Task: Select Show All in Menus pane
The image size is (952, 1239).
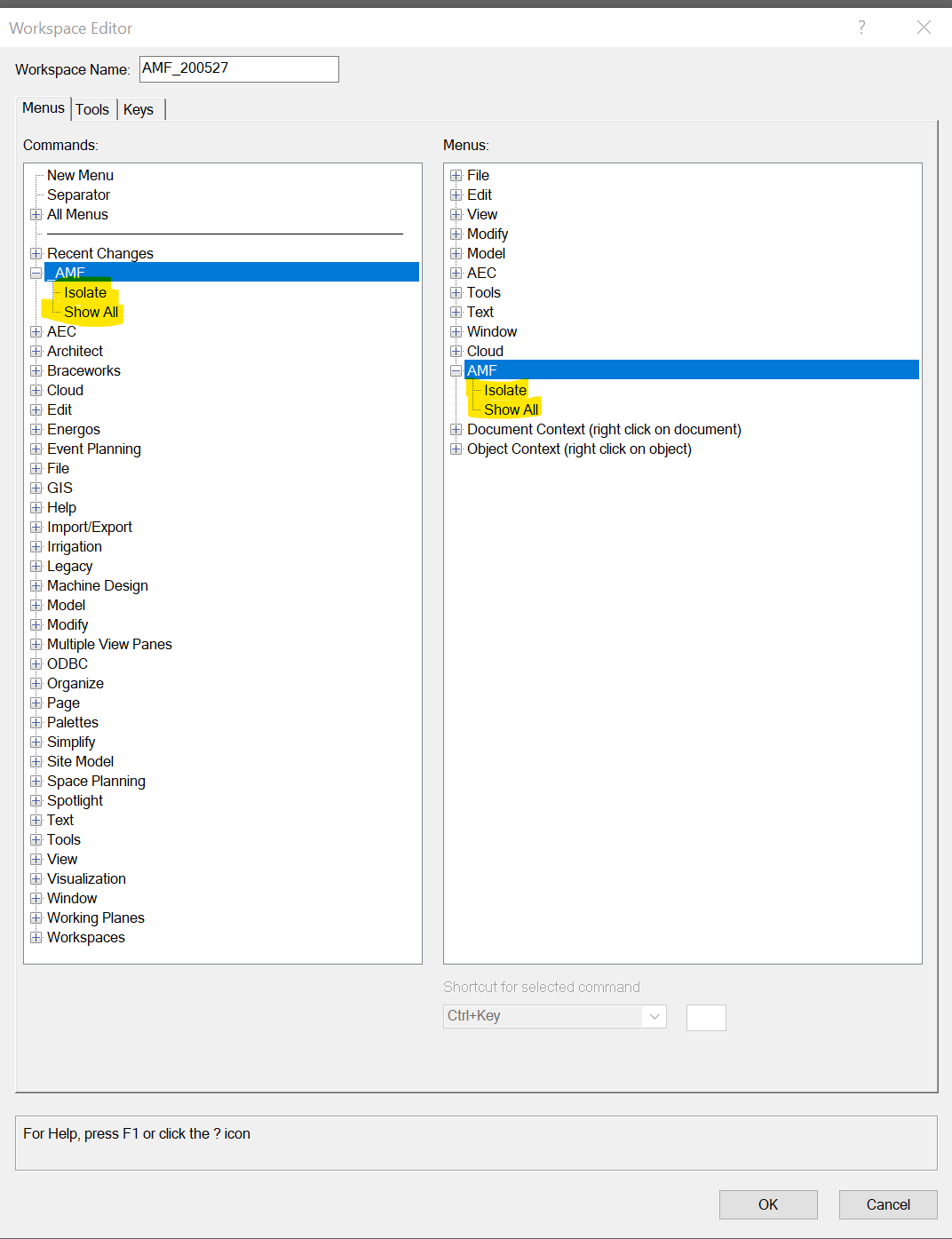Action: click(511, 410)
